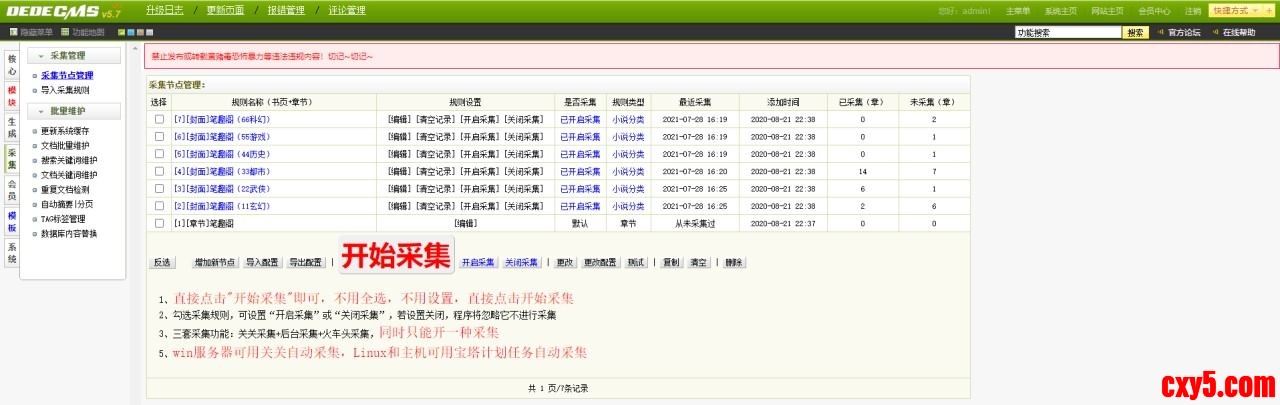This screenshot has width=1280, height=405.
Task: Click the 在线帮助 online help icon
Action: (x=1214, y=33)
